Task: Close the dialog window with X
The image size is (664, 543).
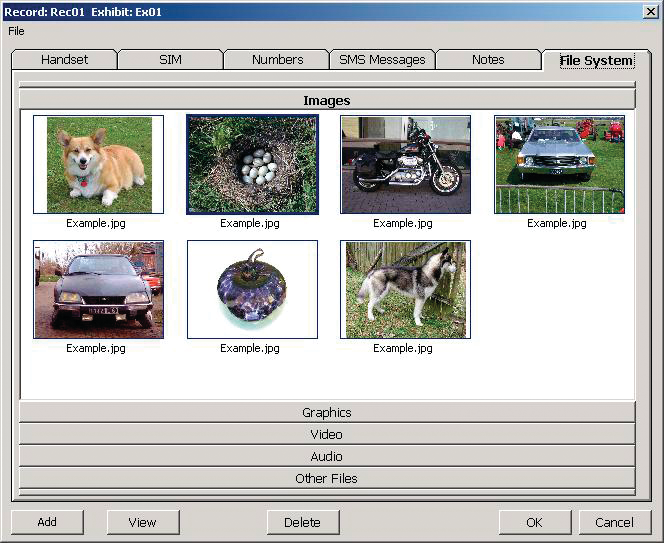Action: pyautogui.click(x=650, y=11)
